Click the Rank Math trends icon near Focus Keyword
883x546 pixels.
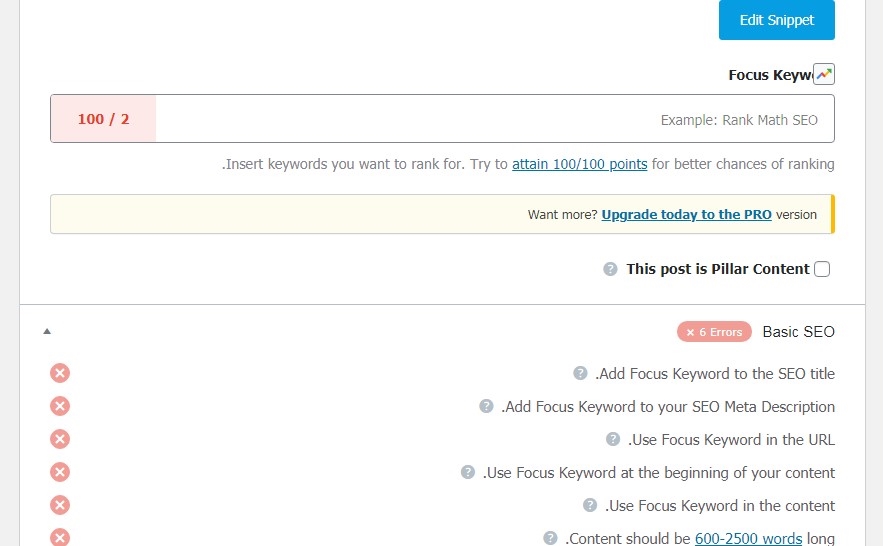click(823, 74)
